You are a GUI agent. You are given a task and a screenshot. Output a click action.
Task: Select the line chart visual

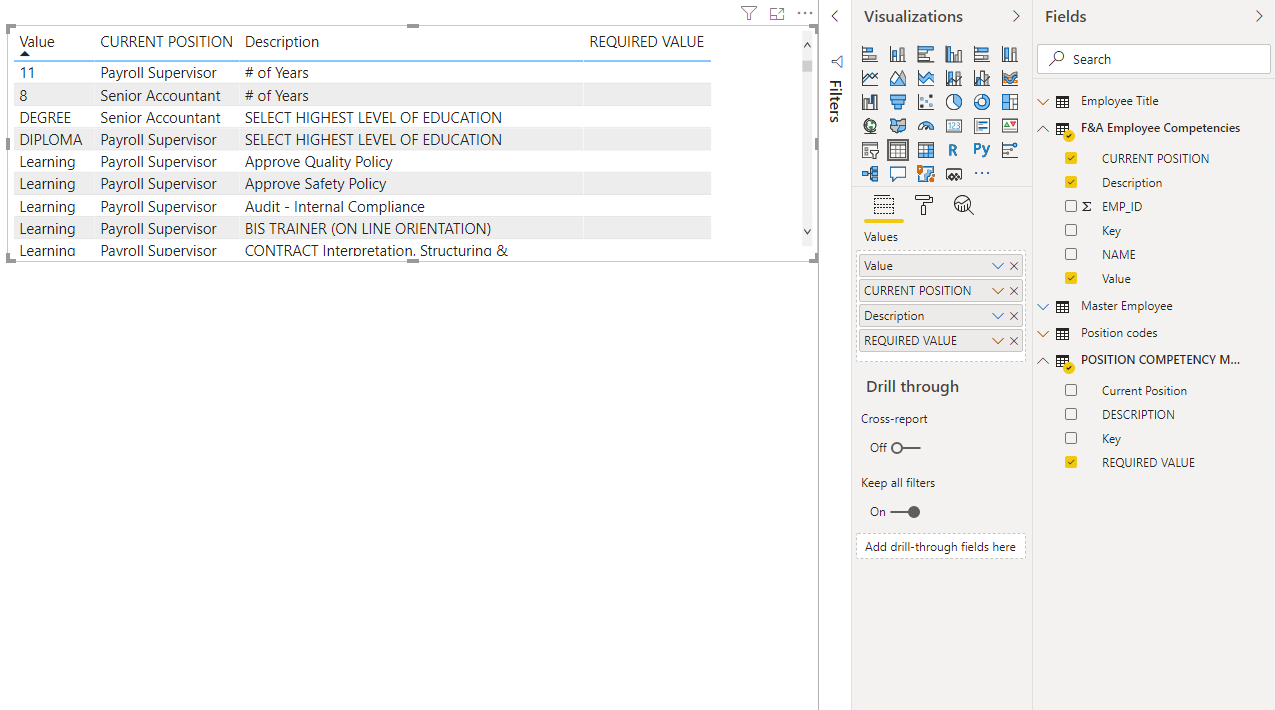(x=870, y=78)
